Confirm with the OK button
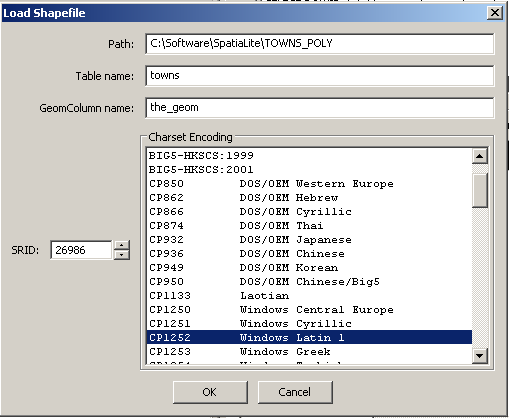 click(x=210, y=392)
